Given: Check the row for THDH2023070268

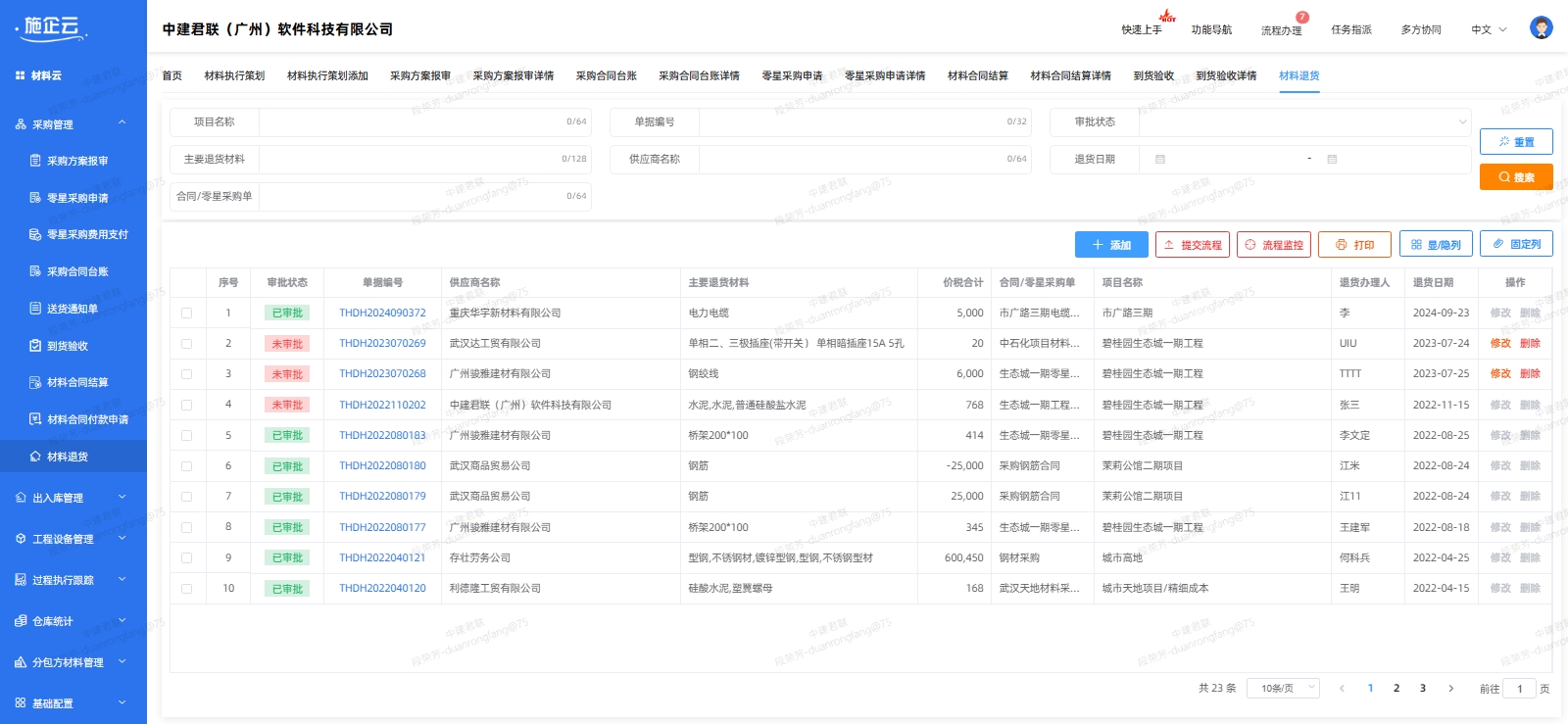Looking at the screenshot, I should pos(186,374).
